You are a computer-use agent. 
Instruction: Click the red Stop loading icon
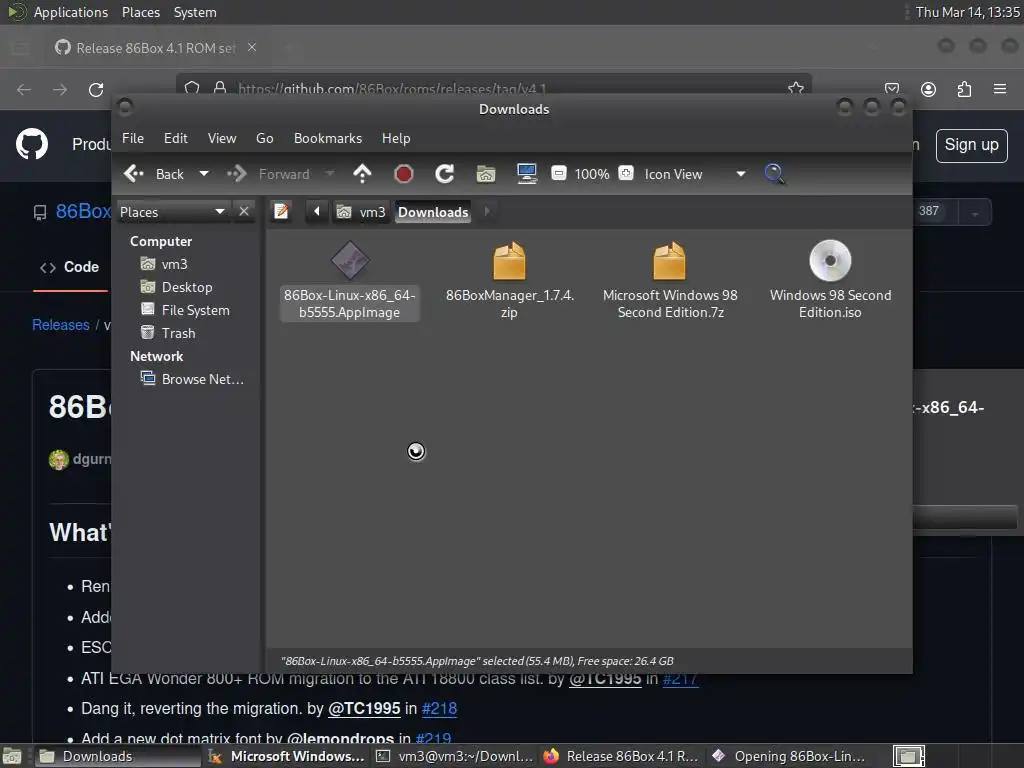click(x=404, y=174)
